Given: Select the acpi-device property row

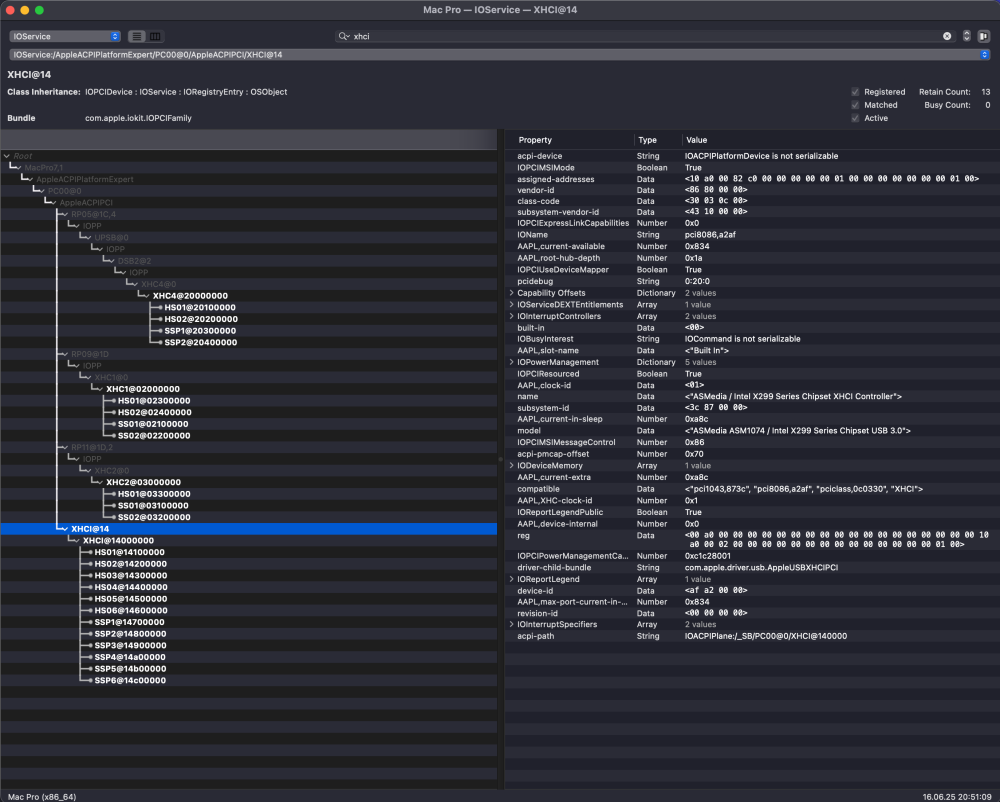Looking at the screenshot, I should (753, 156).
